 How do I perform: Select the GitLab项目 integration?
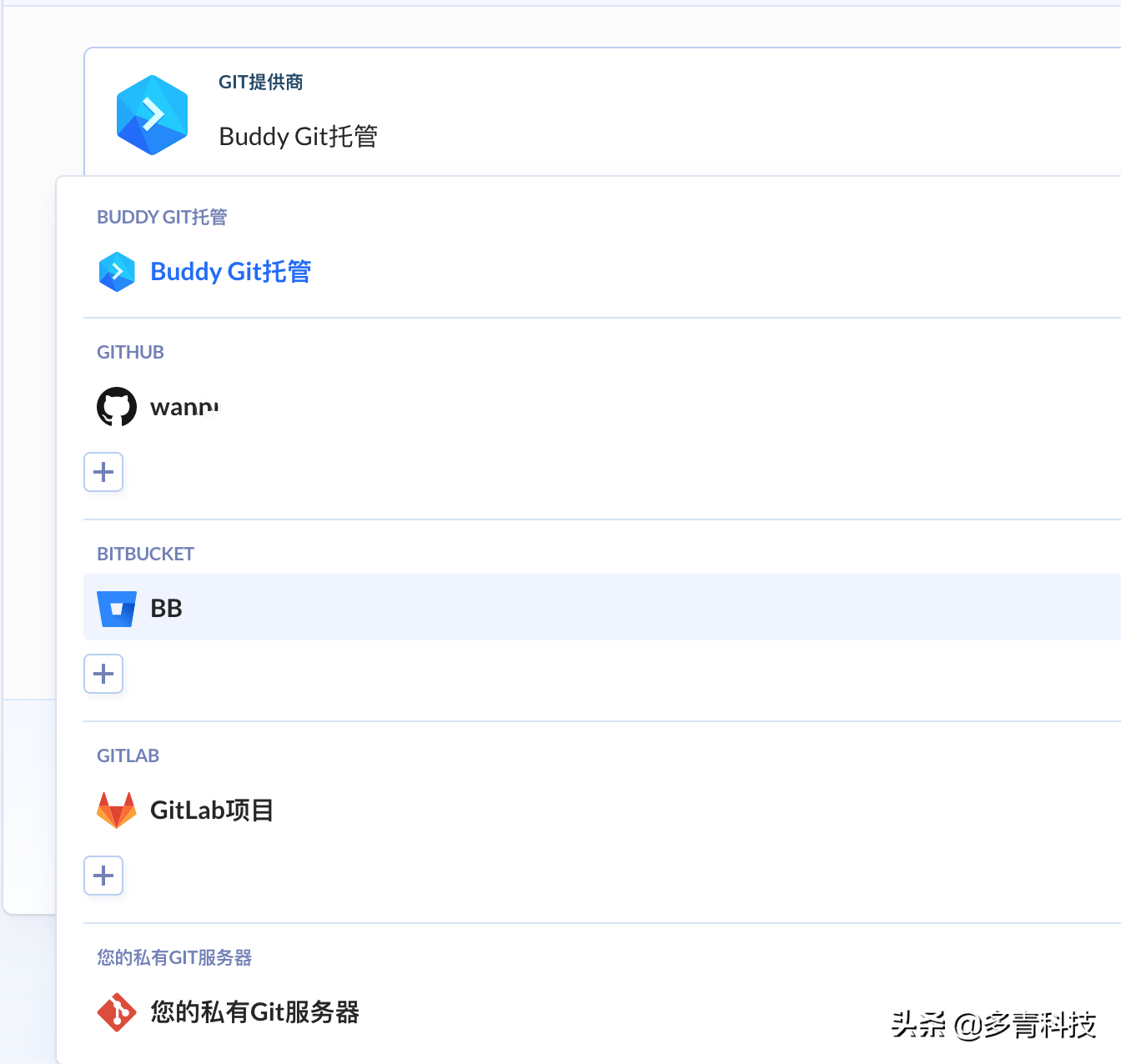click(212, 811)
